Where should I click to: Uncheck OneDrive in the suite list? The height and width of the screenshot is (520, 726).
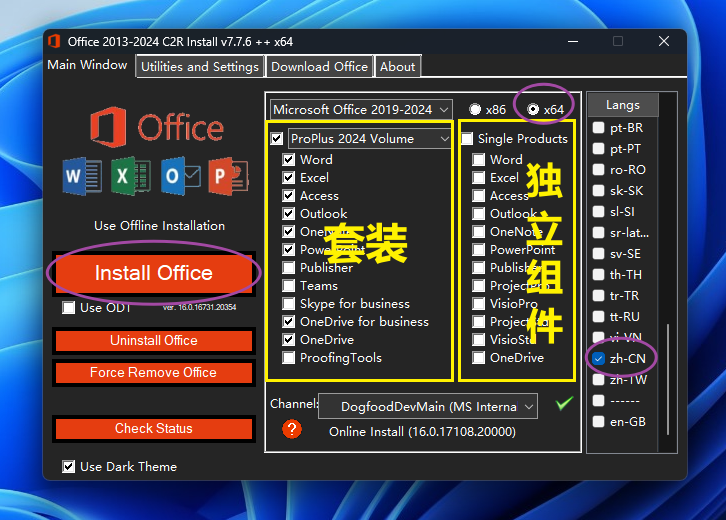point(288,340)
